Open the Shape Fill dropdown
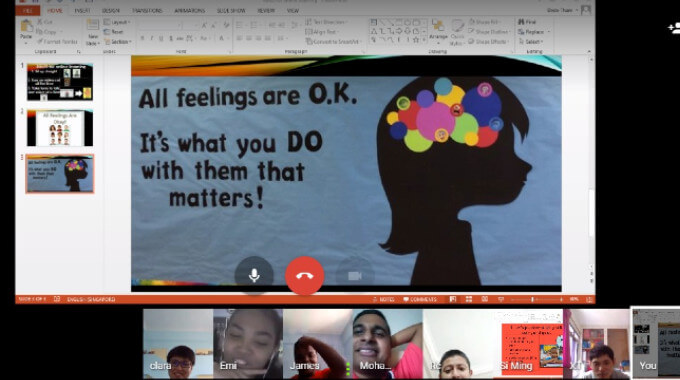Viewport: 680px width, 380px height. pos(486,22)
